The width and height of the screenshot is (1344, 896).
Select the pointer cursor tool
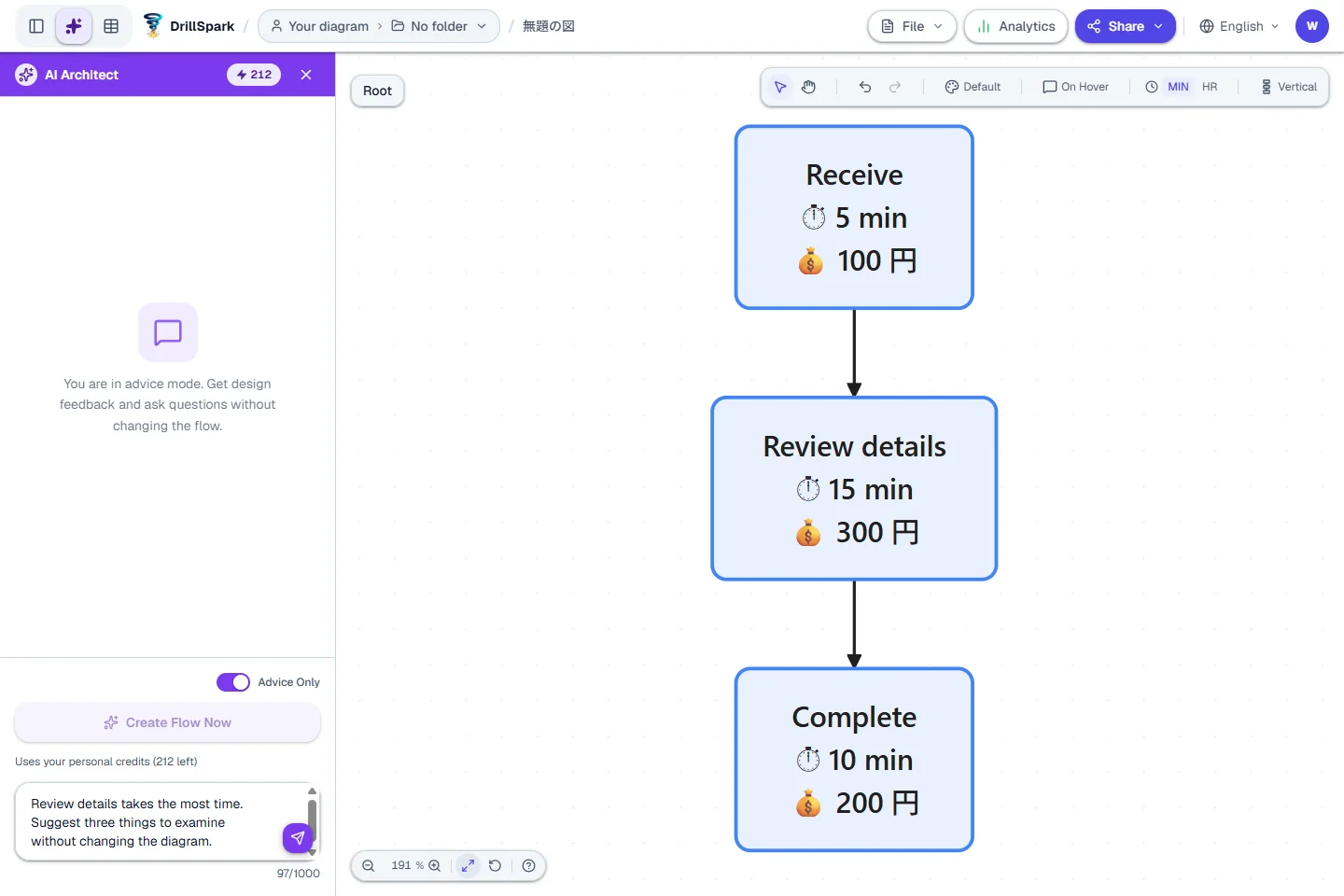780,87
